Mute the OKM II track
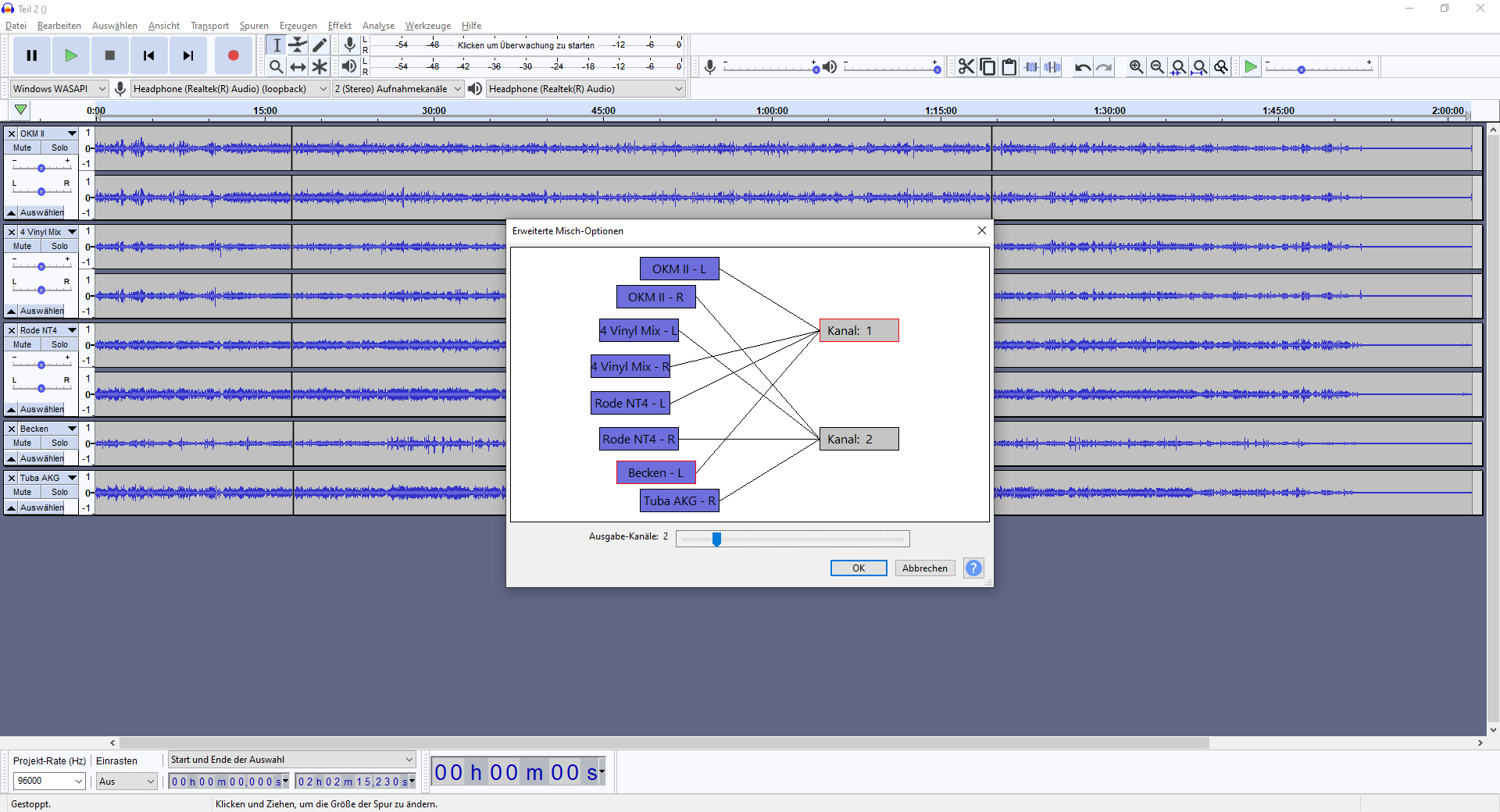 (23, 148)
